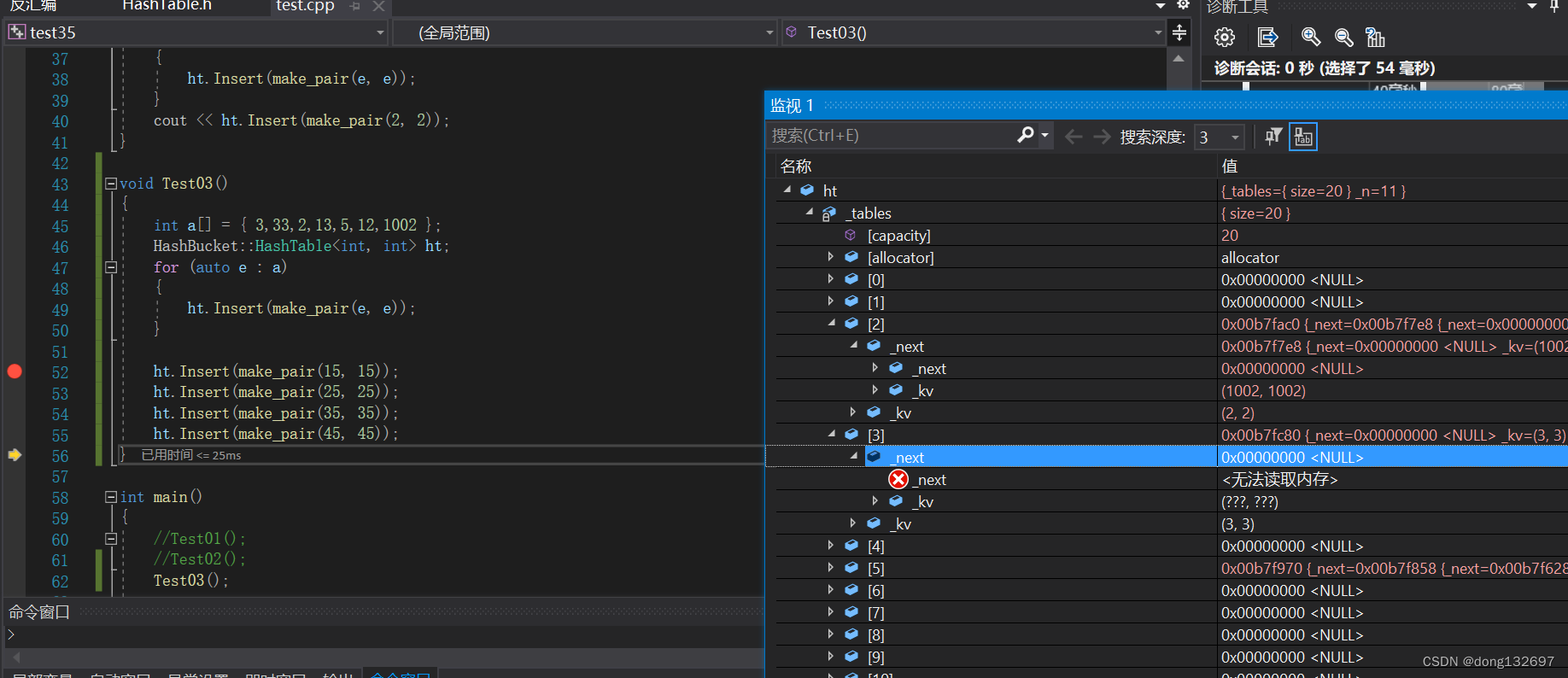Collapse the ht tree node
The image size is (1568, 678).
pos(787,190)
